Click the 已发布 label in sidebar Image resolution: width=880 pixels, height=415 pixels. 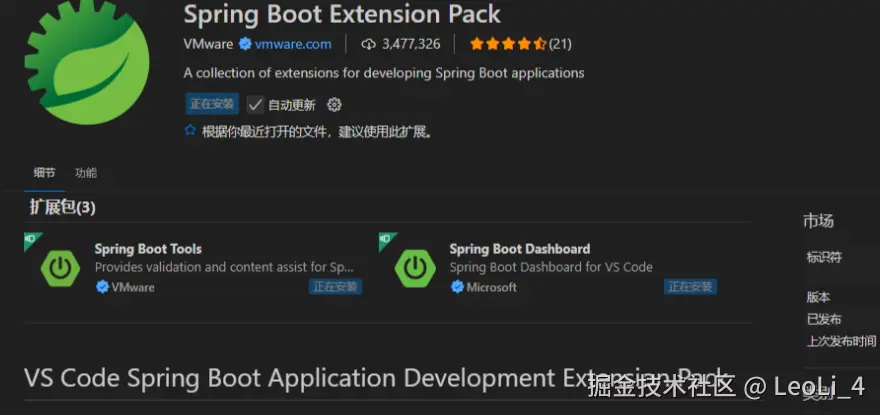pyautogui.click(x=824, y=320)
